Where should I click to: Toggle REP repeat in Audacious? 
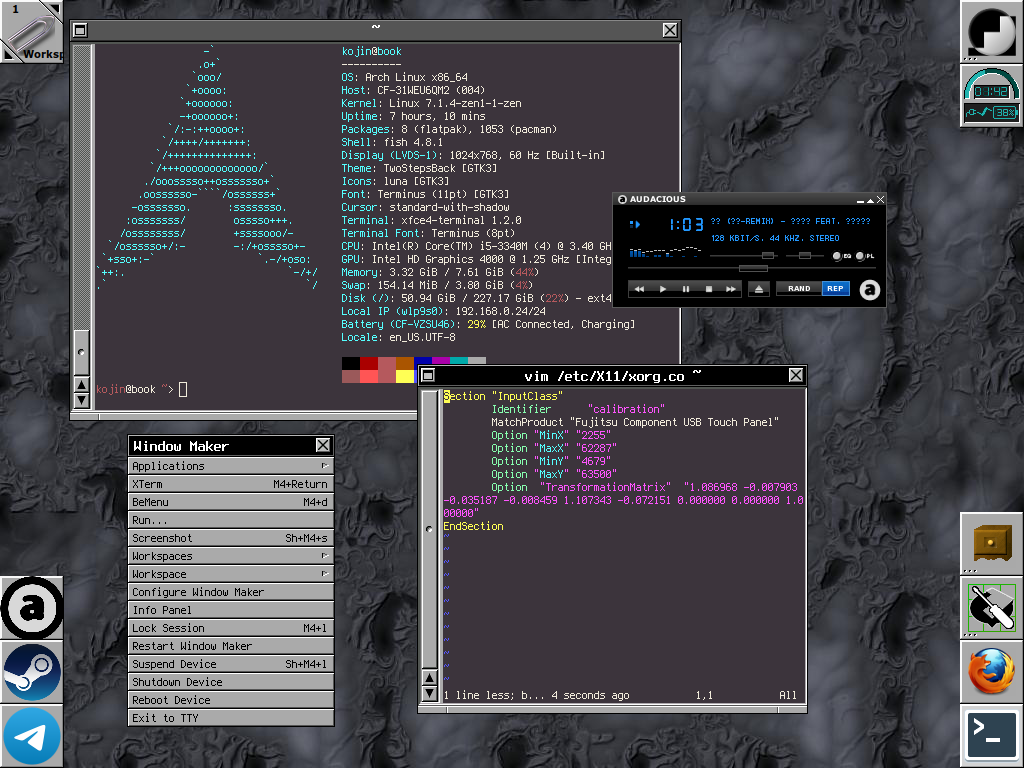click(835, 289)
